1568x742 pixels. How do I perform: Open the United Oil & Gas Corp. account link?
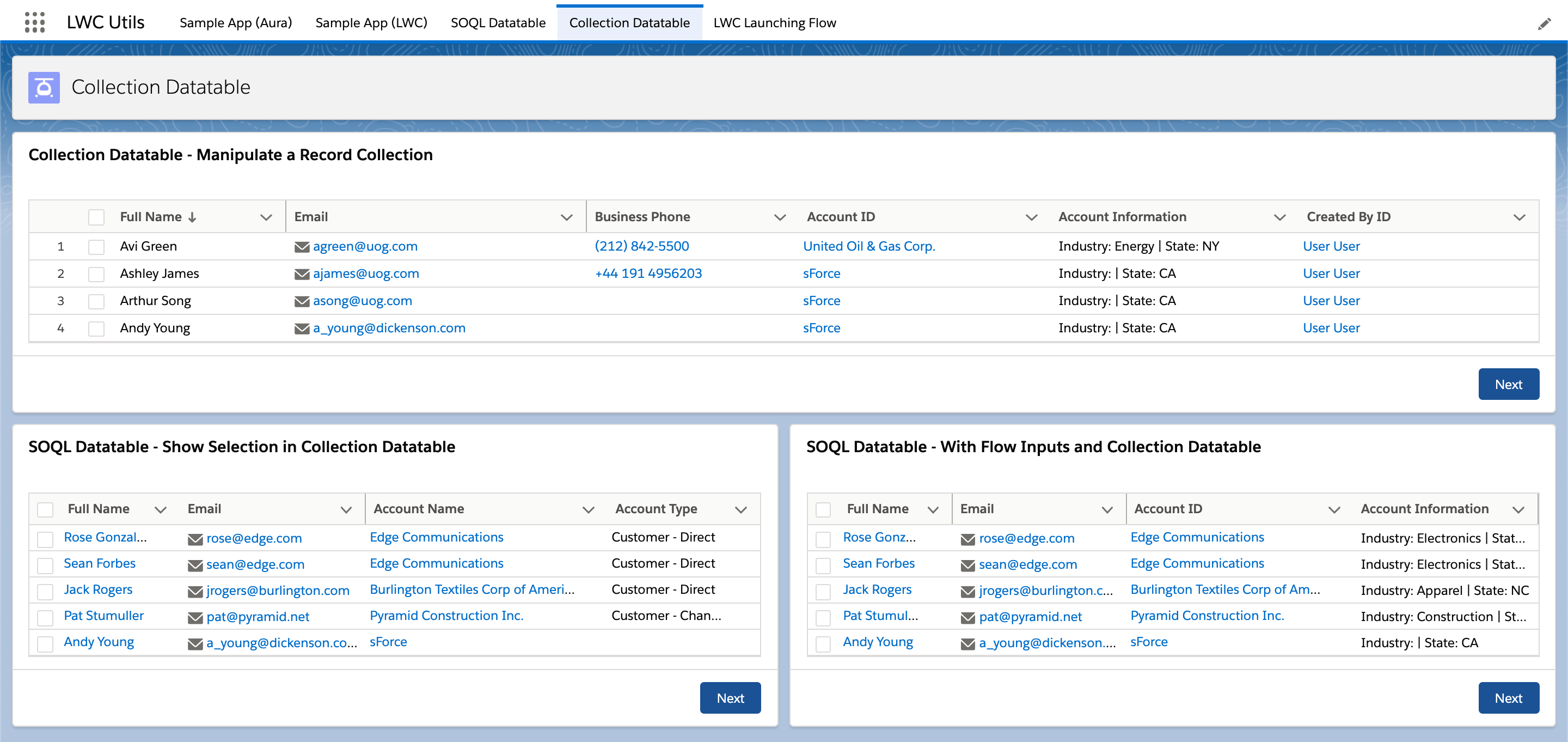coord(869,245)
